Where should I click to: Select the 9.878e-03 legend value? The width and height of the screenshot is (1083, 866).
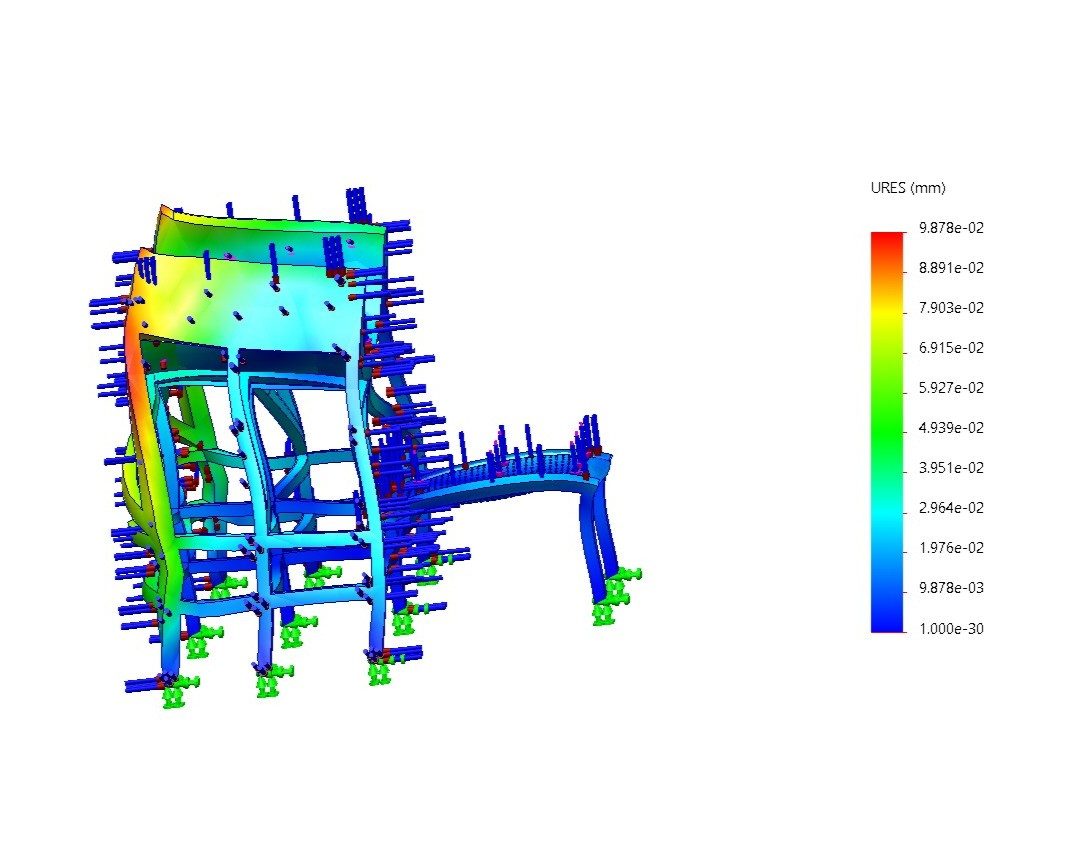coord(951,588)
